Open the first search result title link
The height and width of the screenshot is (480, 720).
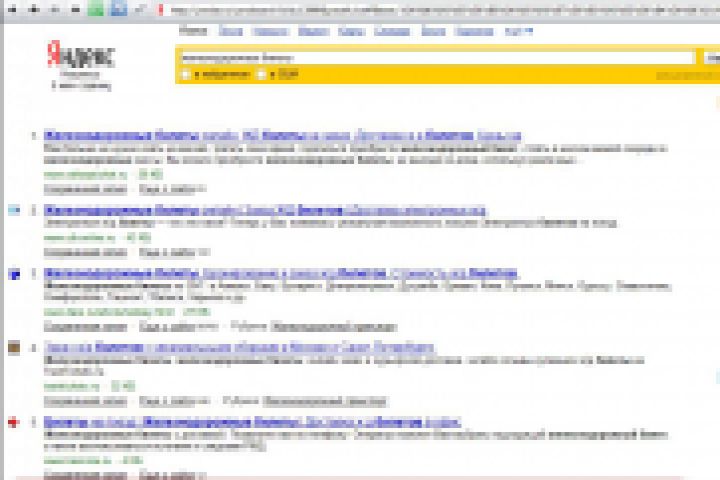(x=282, y=136)
